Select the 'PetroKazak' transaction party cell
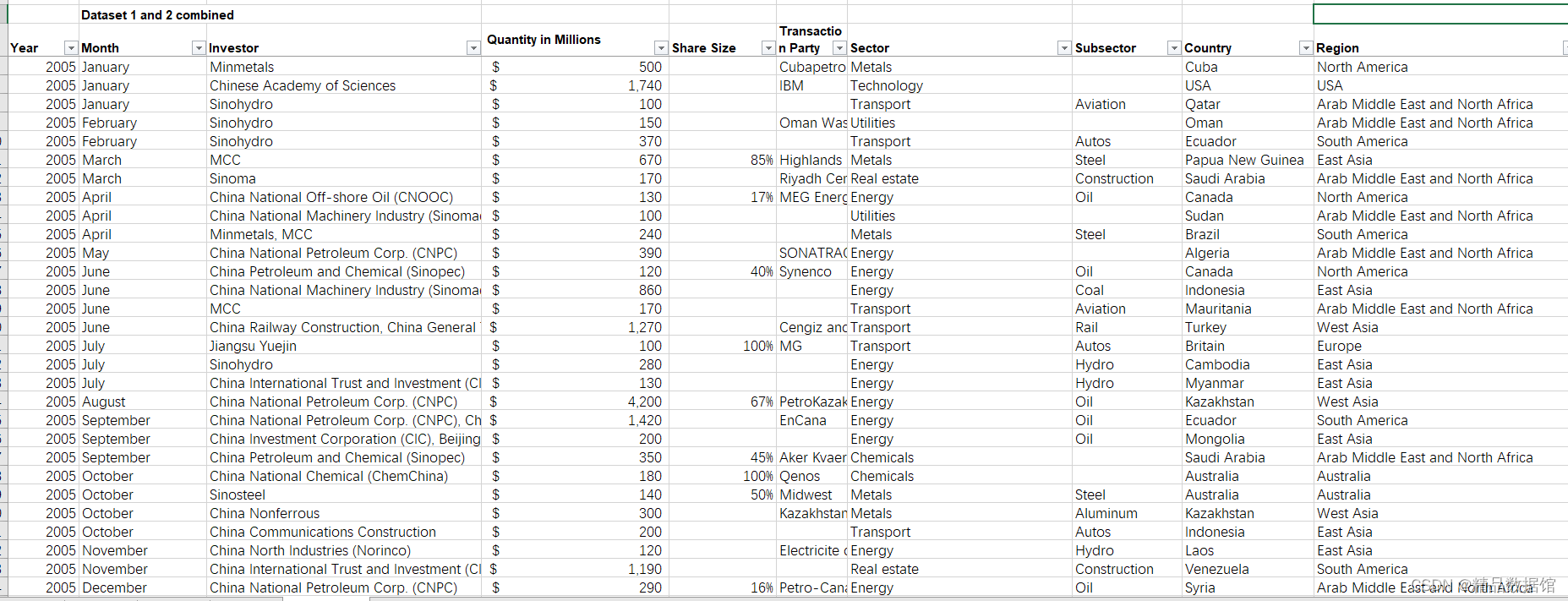Screen dimensions: 1568x601 click(x=812, y=402)
